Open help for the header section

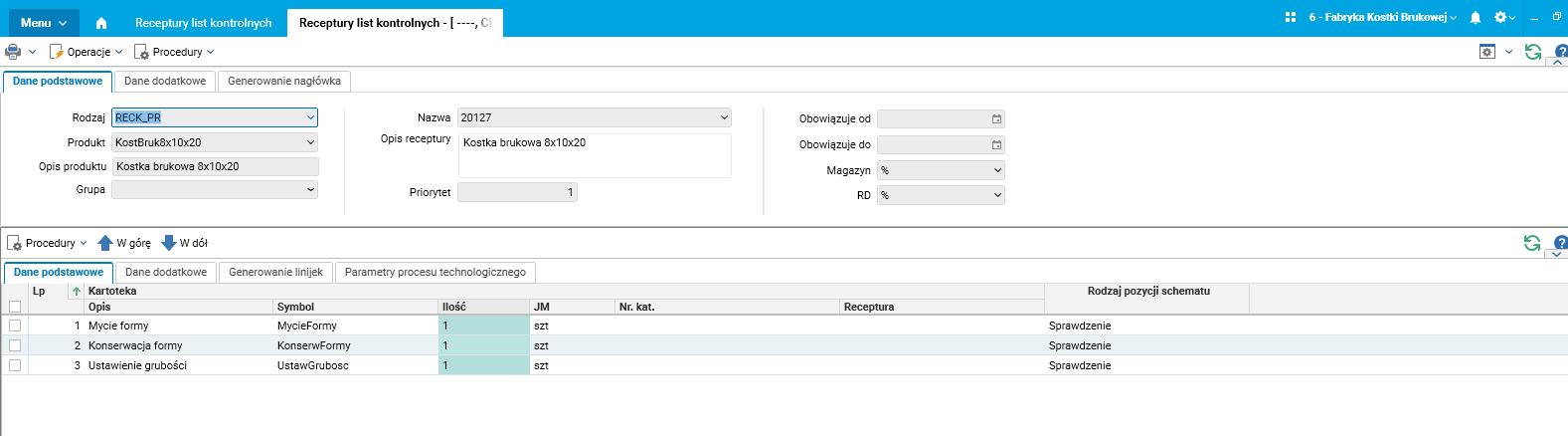(1561, 50)
